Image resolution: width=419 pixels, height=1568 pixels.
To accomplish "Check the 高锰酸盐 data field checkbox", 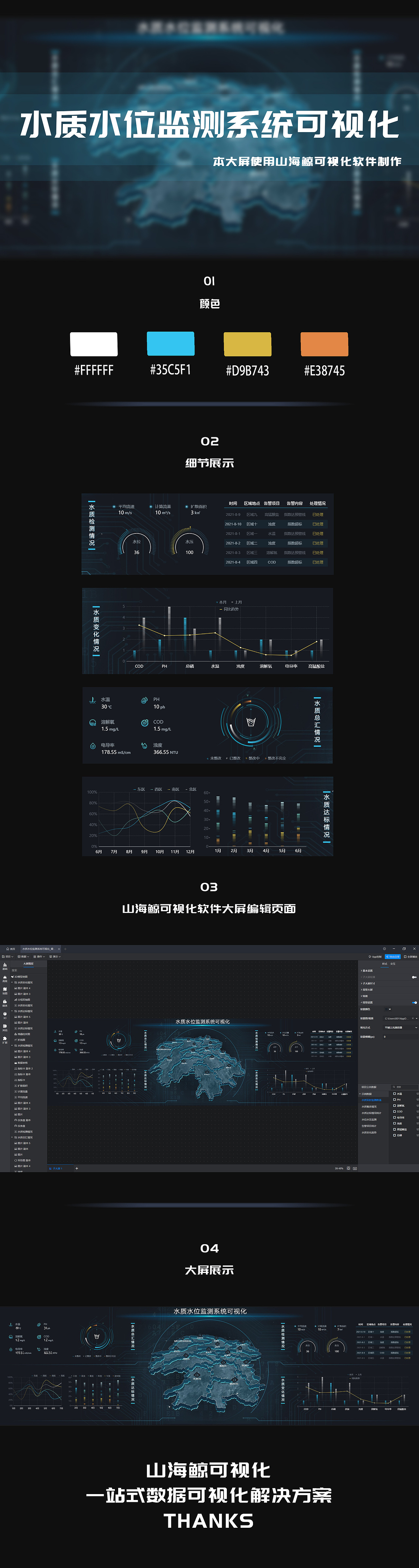I will (x=395, y=1129).
